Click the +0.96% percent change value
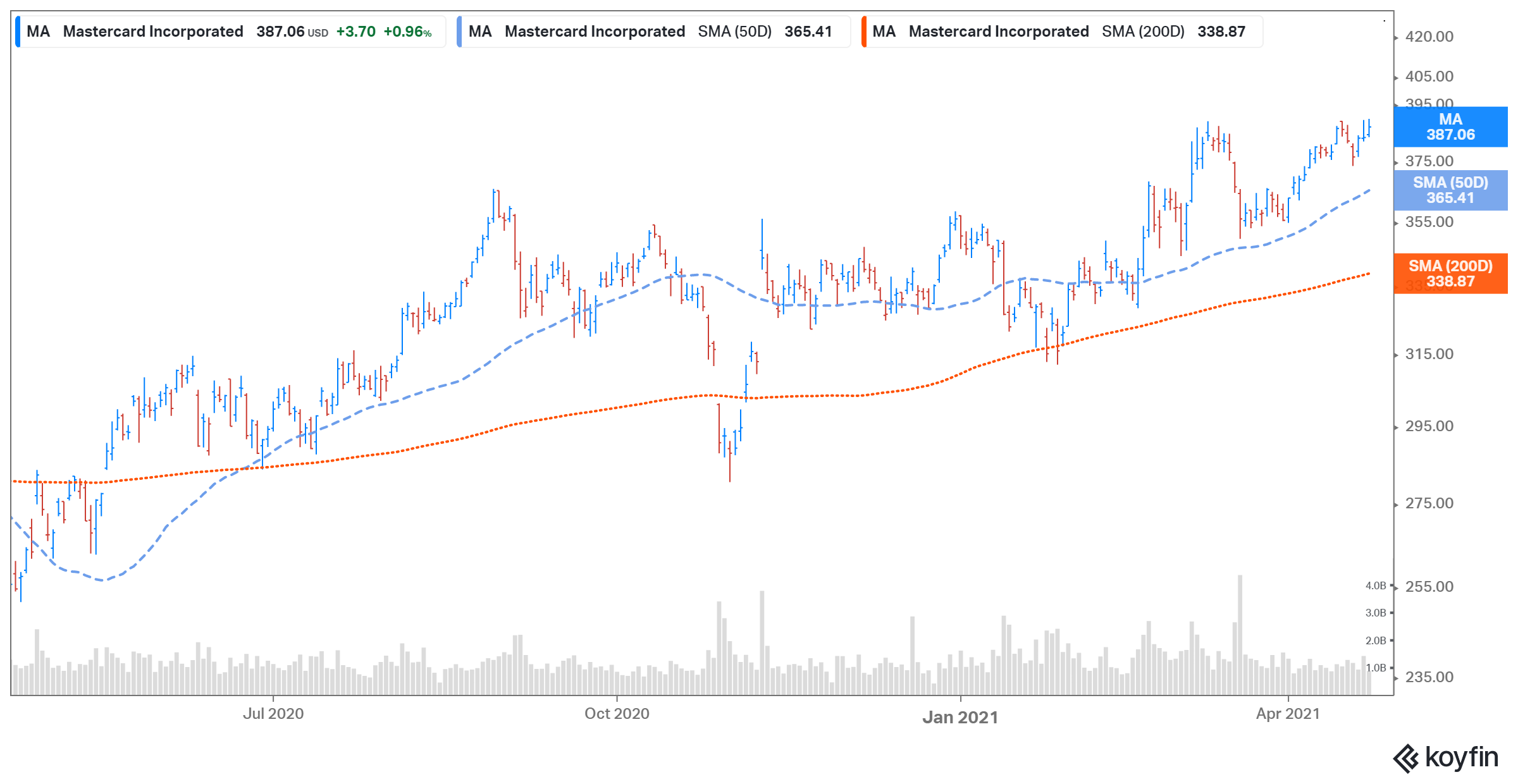 (x=408, y=32)
